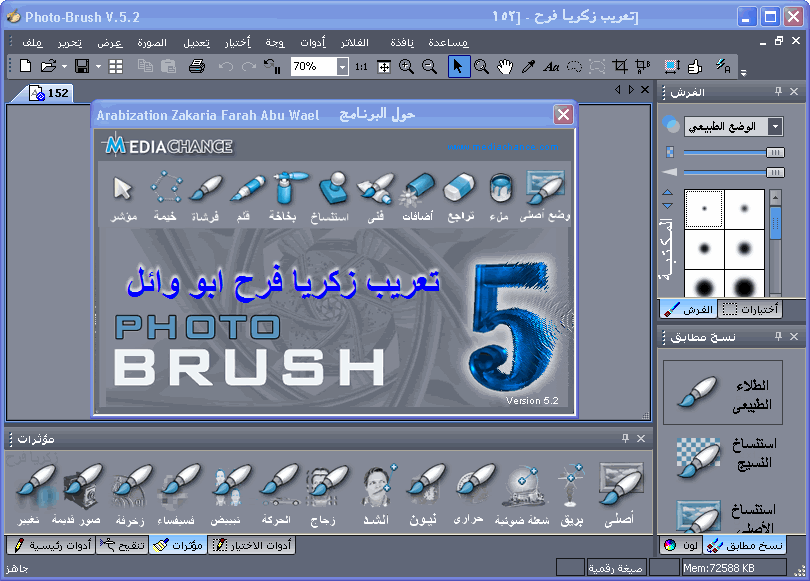Image resolution: width=810 pixels, height=581 pixels.
Task: Toggle pin on الفرش brushes panel
Action: [778, 91]
